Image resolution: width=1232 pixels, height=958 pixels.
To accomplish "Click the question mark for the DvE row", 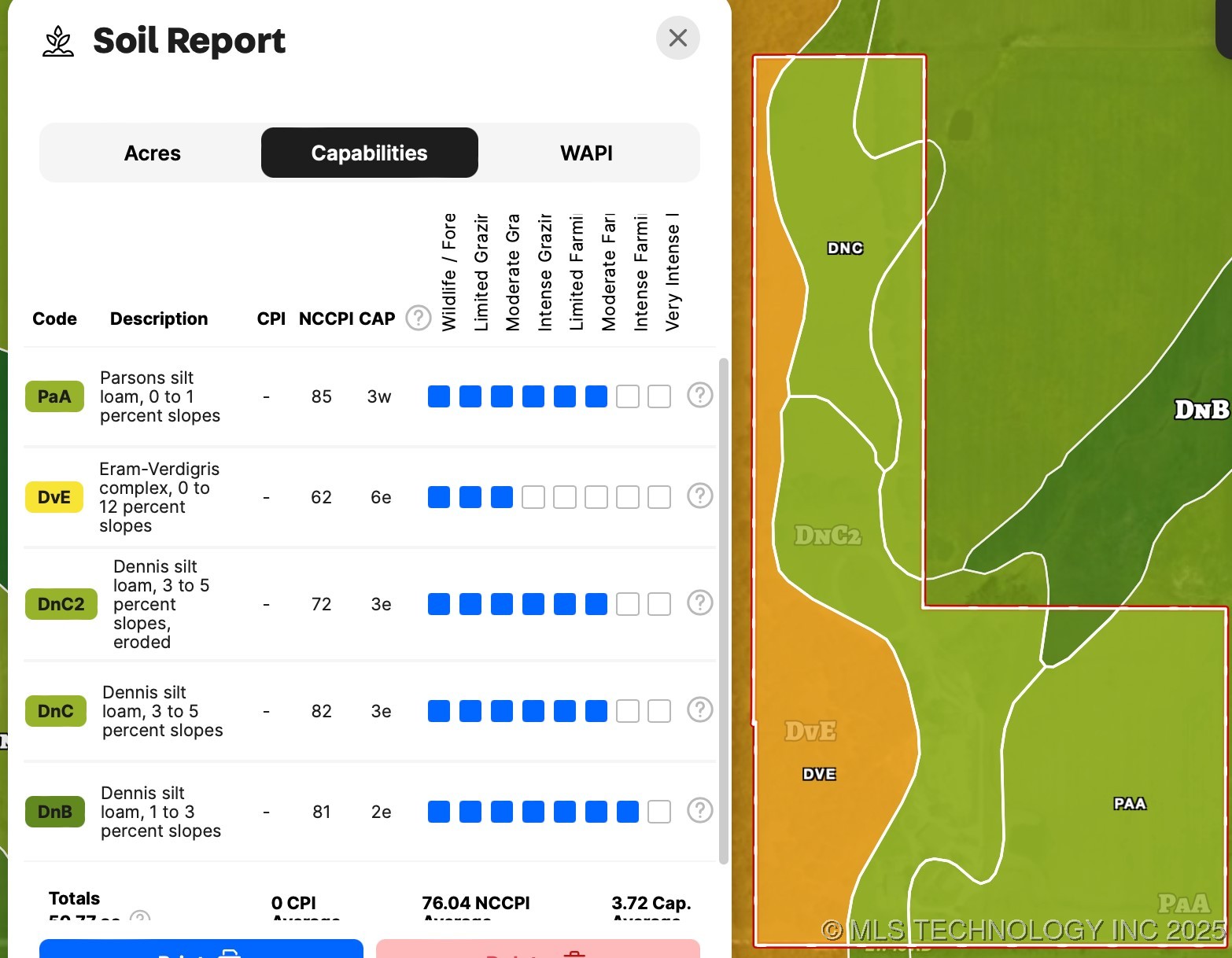I will tap(699, 496).
